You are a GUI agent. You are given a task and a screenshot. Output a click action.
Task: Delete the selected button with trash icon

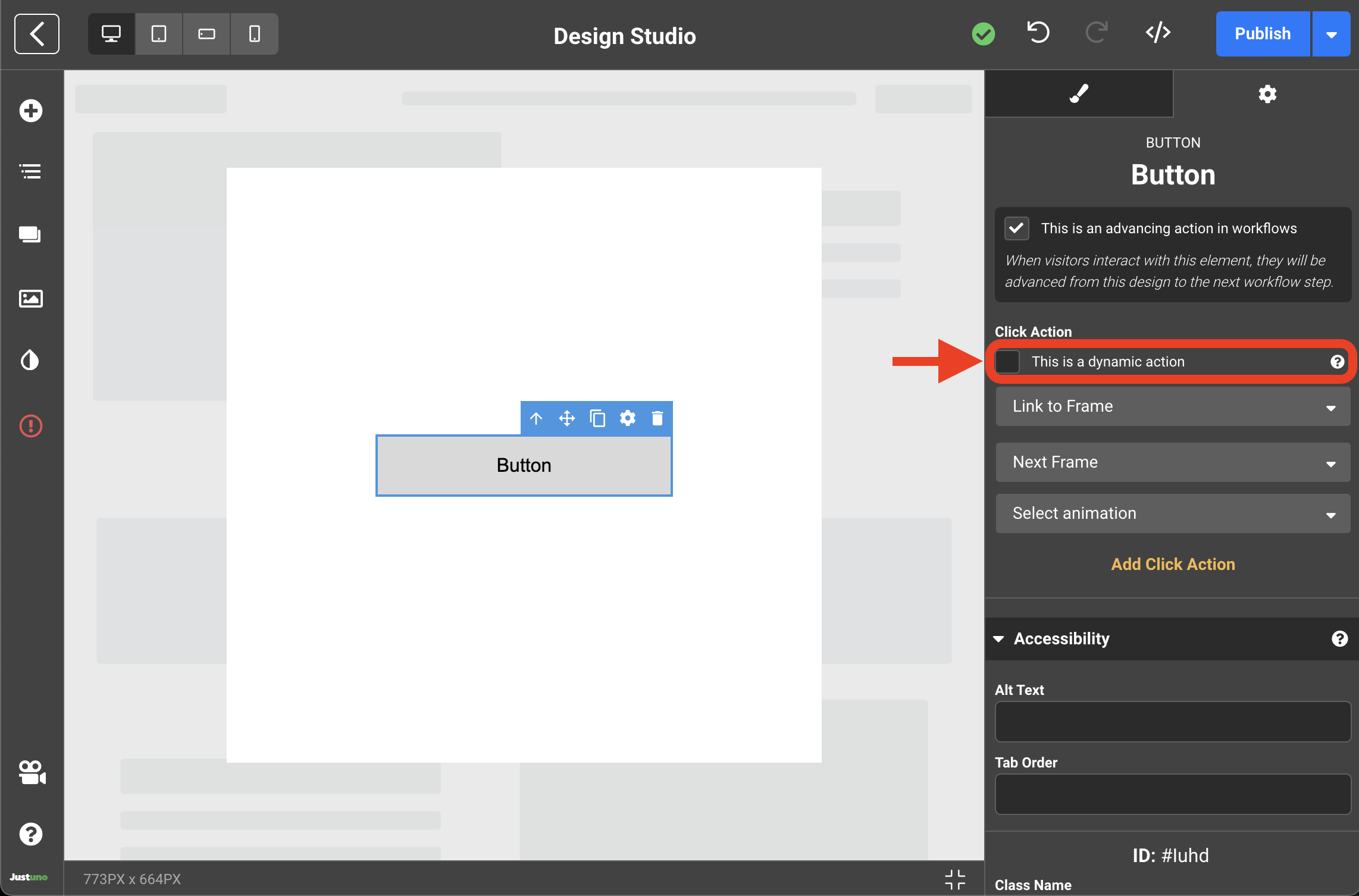click(657, 418)
